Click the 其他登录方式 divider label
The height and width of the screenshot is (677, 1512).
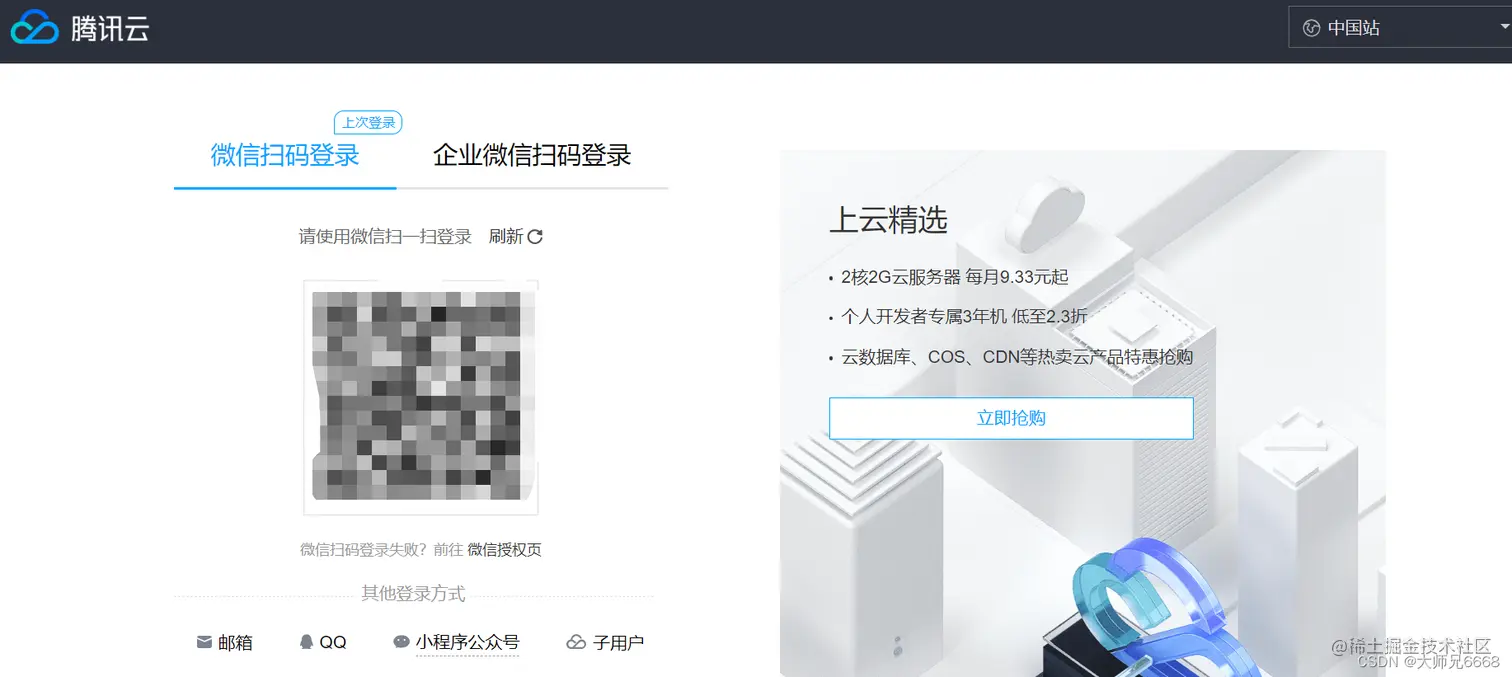tap(413, 593)
